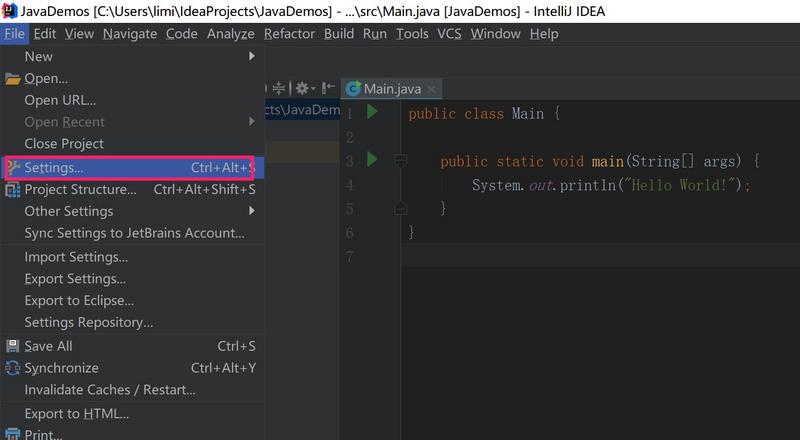Open the Edit menu
Screen dimensions: 800x440
44,34
